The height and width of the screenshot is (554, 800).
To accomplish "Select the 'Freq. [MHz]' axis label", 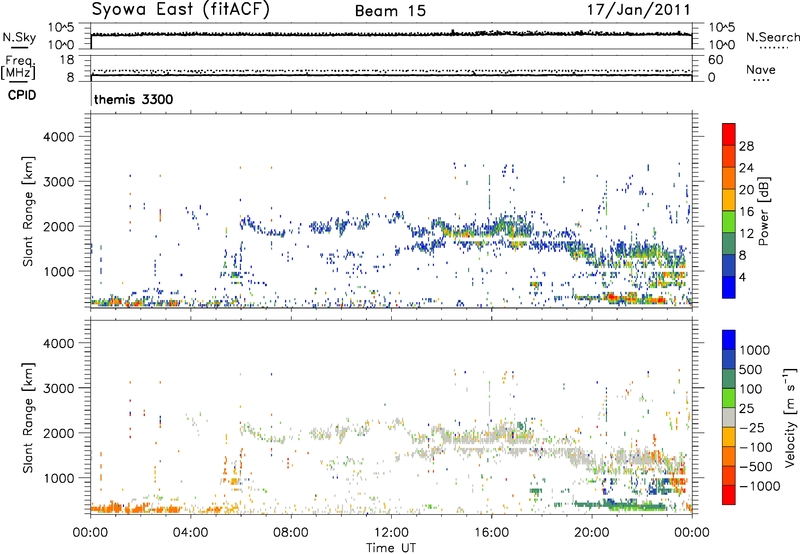I will click(x=18, y=68).
